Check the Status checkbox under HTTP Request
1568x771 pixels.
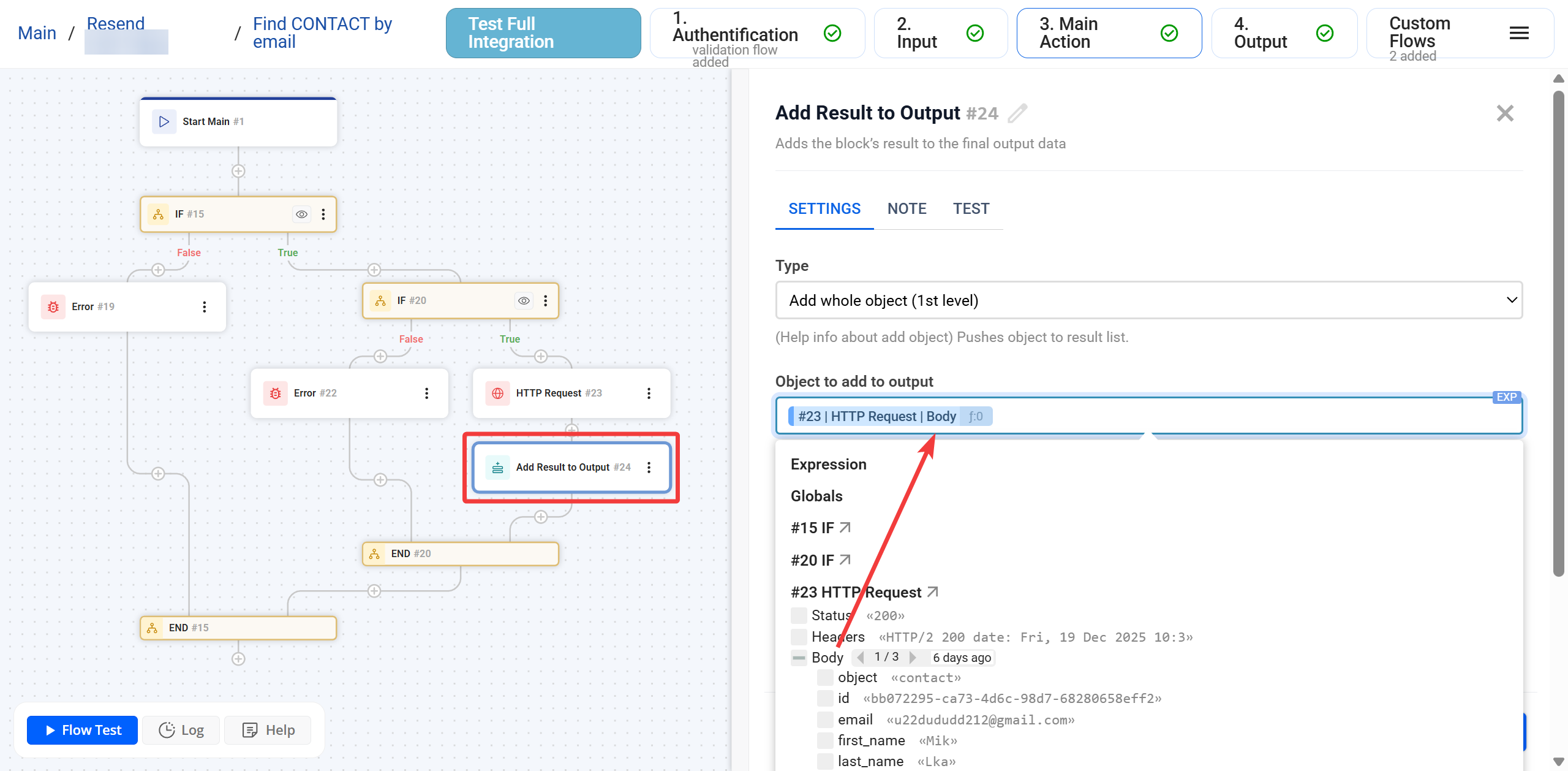tap(798, 615)
